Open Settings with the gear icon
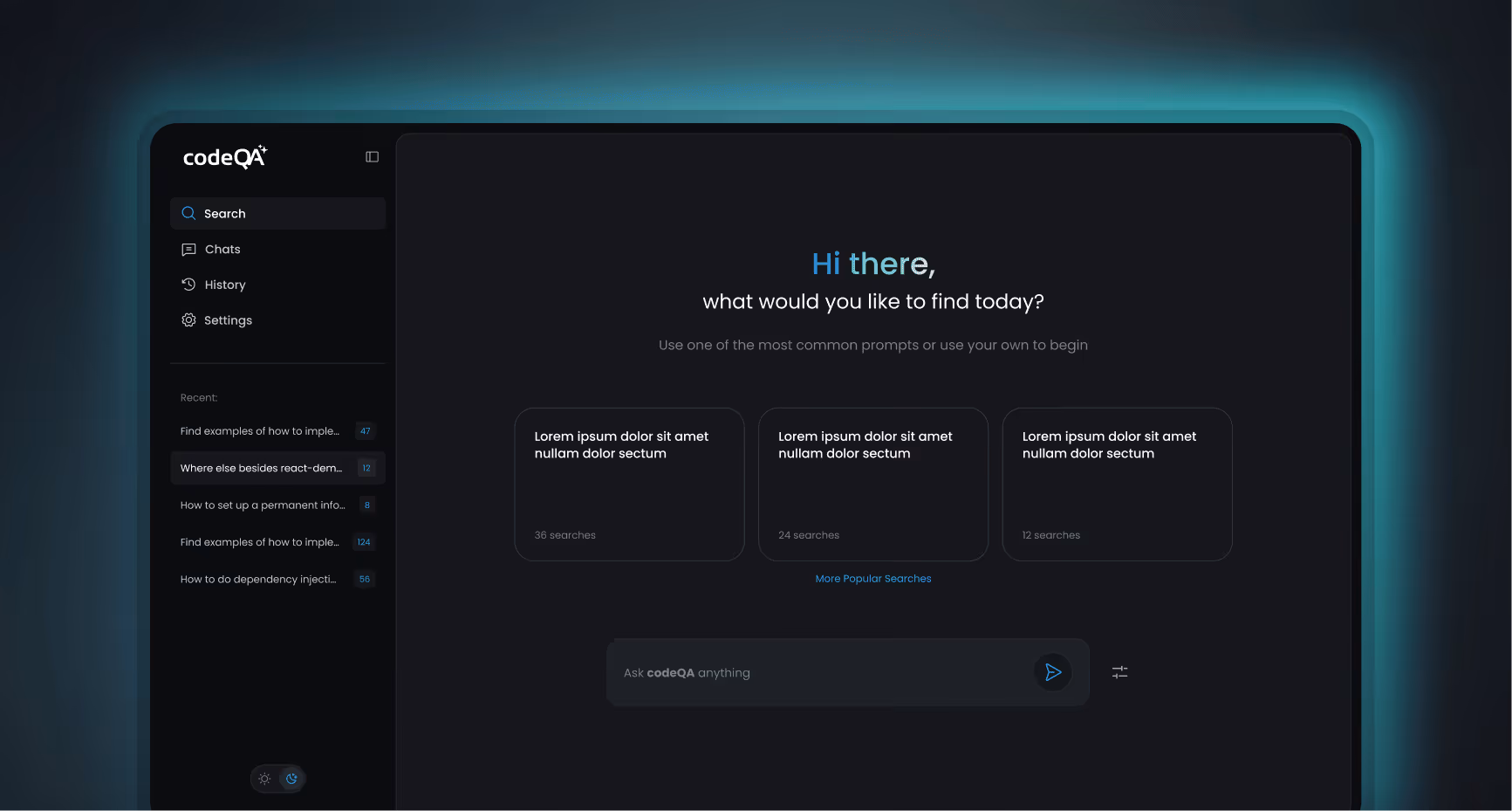Screen dimensions: 1512x811 coord(188,320)
